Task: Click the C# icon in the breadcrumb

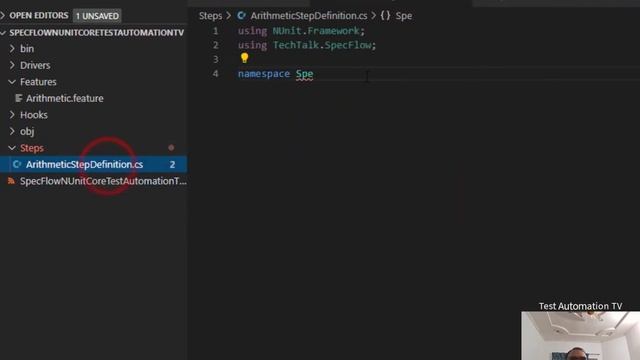Action: click(242, 16)
